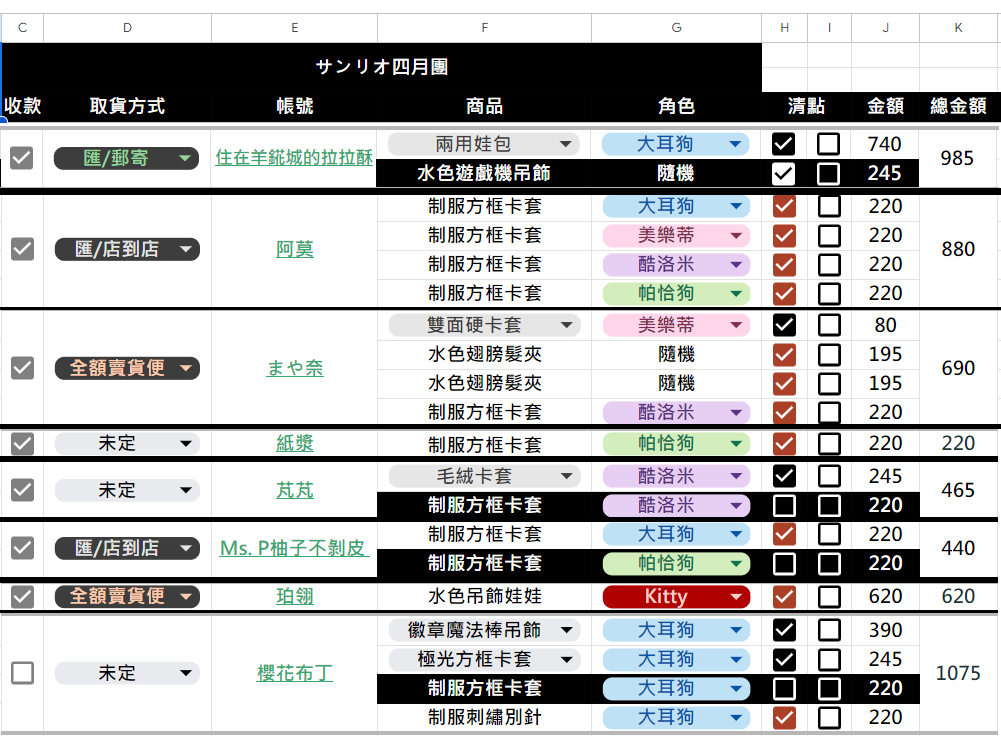Toggle 芃芃's 收款 checkbox
Screen dimensions: 1001x736
pos(22,490)
